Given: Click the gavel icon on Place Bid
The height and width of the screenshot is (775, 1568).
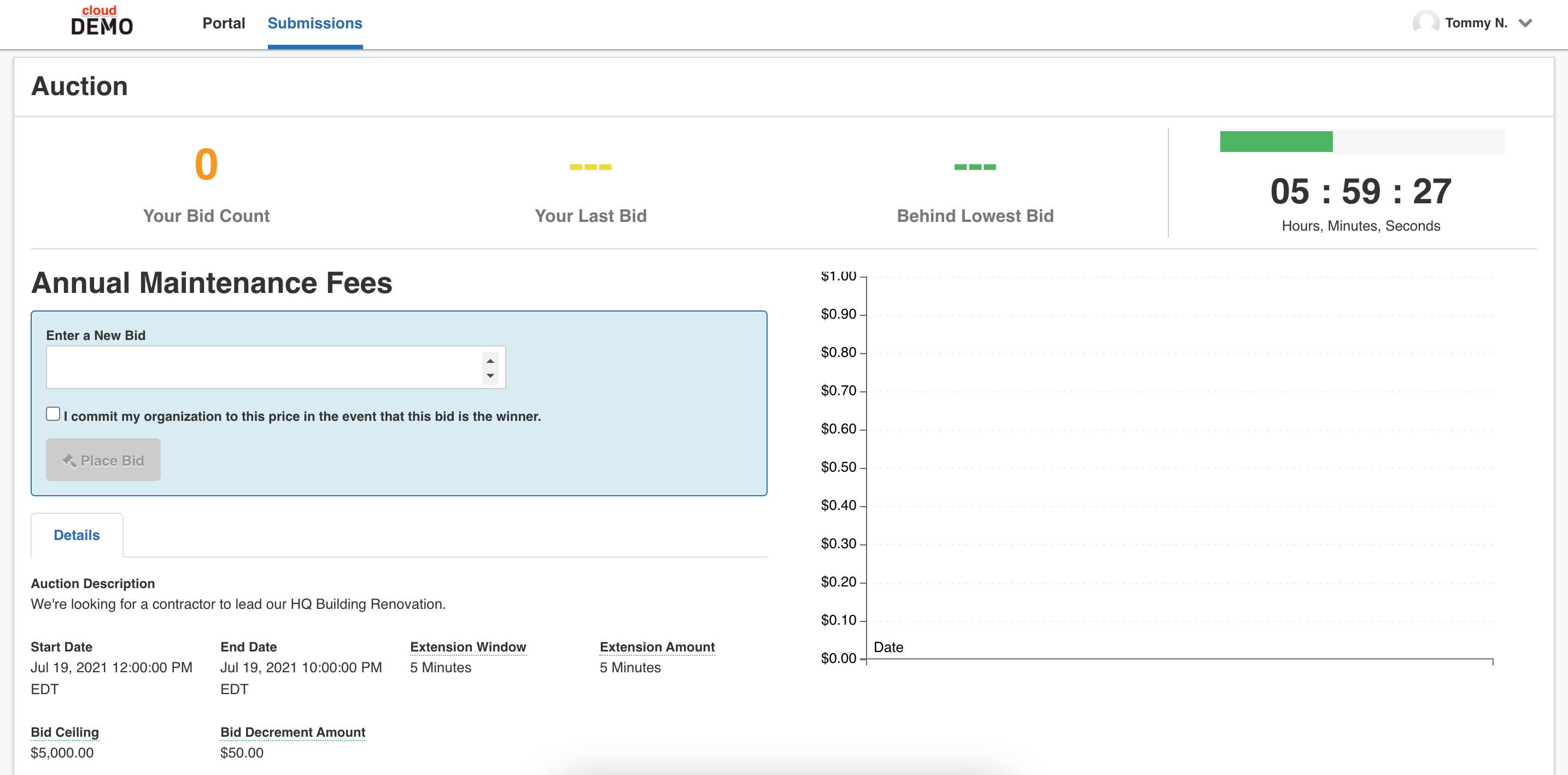Looking at the screenshot, I should 69,461.
